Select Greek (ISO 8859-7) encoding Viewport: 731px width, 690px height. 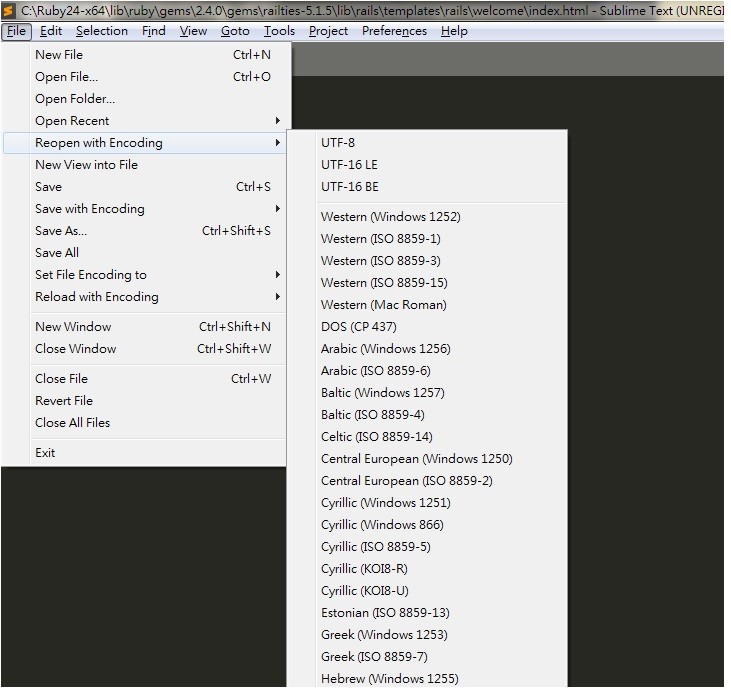(428, 656)
